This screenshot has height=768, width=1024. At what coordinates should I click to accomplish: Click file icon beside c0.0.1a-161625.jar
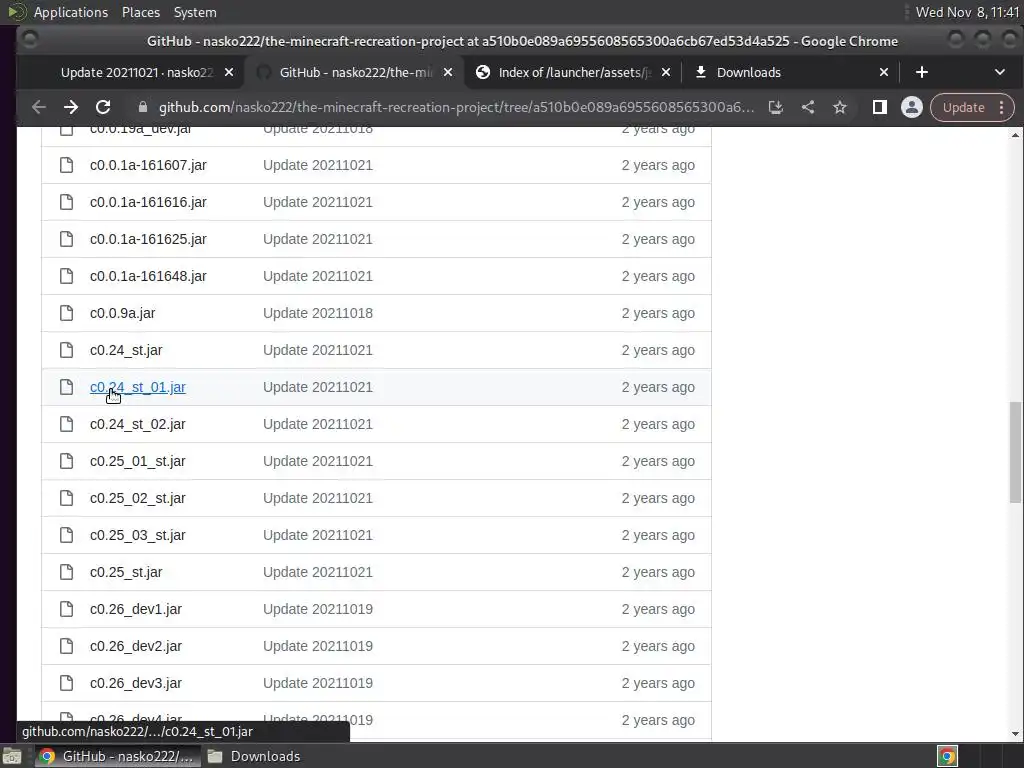[x=67, y=239]
